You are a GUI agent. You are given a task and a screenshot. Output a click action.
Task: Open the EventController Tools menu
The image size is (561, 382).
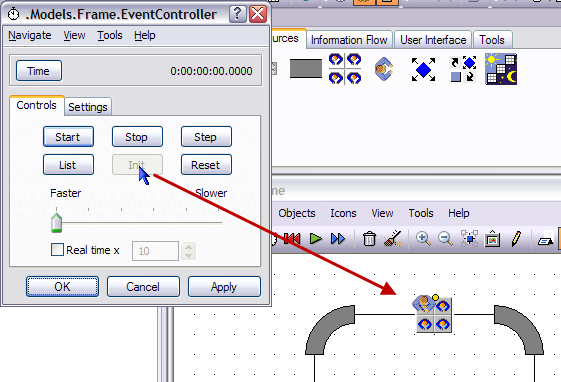[x=110, y=35]
